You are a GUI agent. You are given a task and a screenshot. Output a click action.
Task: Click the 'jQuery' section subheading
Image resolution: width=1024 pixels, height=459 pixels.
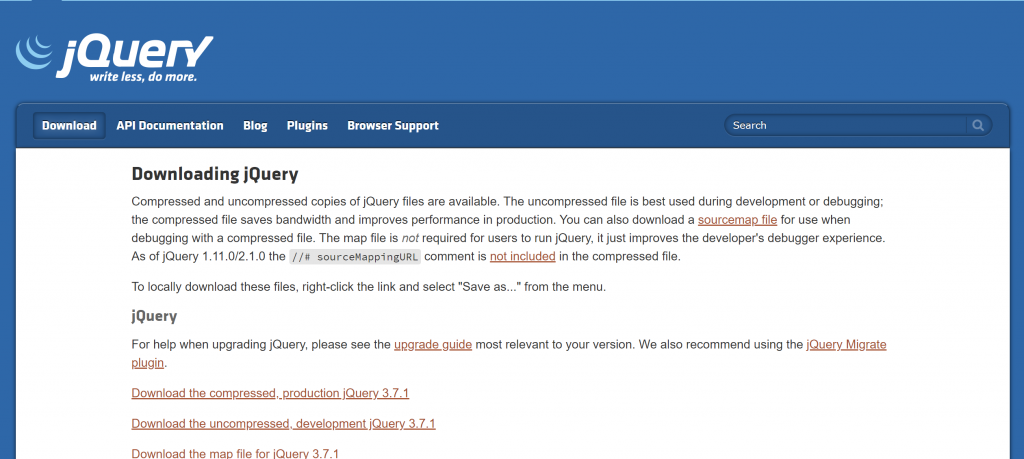tap(154, 316)
